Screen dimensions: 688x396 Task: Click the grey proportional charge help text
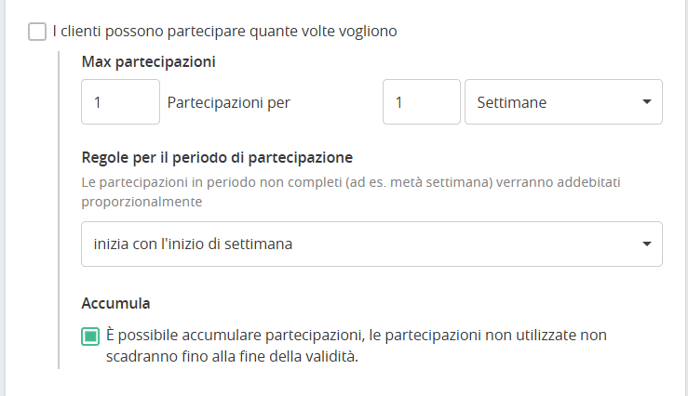[x=351, y=192]
